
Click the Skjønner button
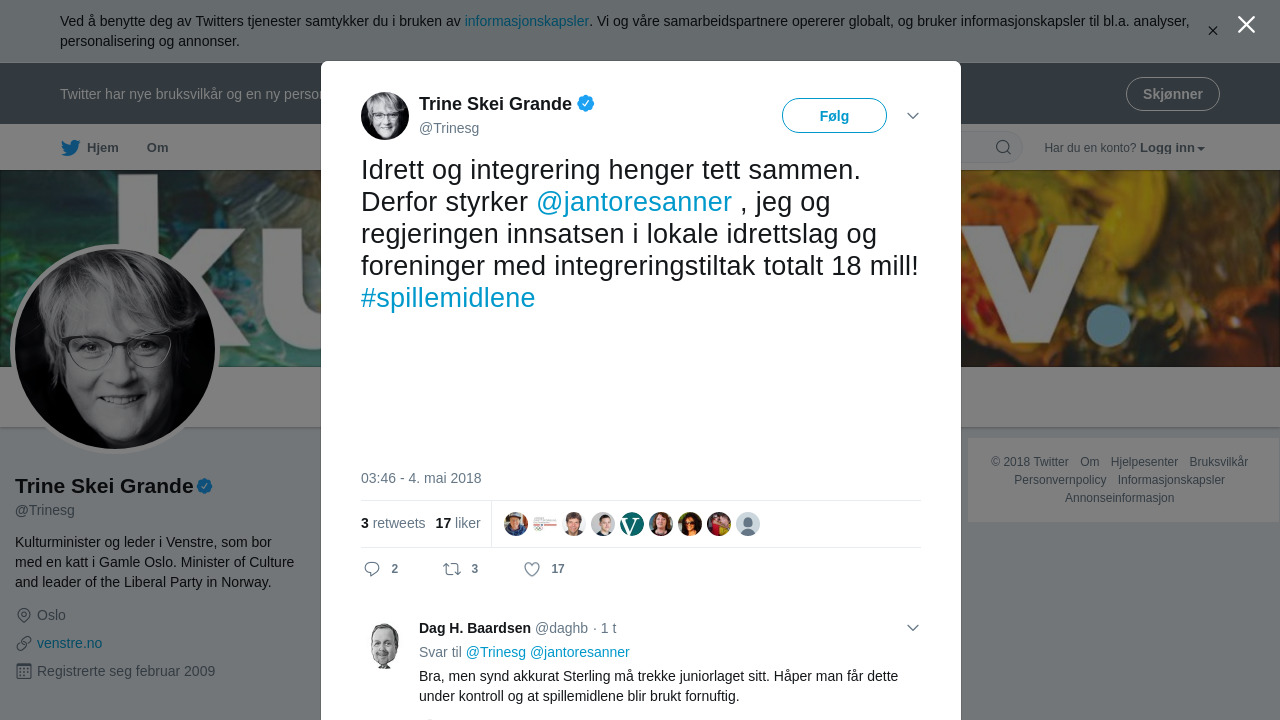click(1173, 94)
